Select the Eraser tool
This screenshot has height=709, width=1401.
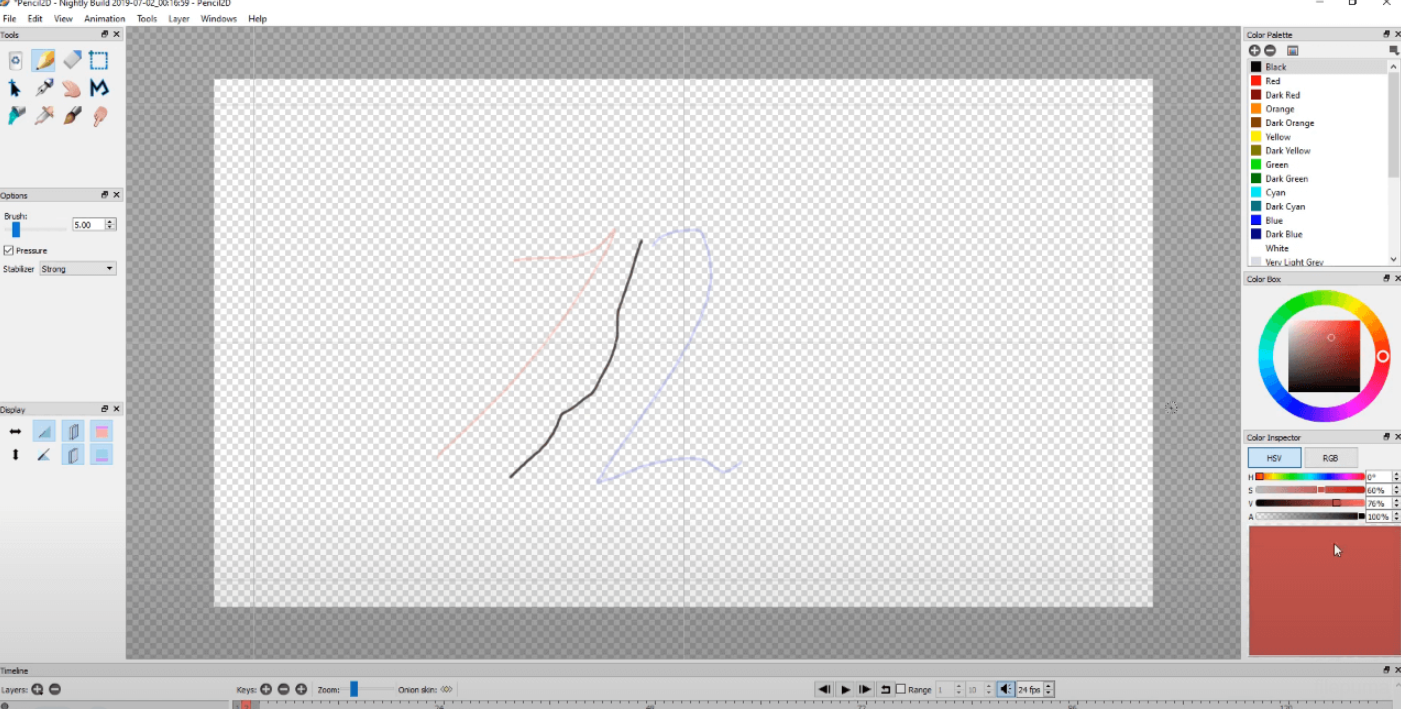pyautogui.click(x=71, y=61)
